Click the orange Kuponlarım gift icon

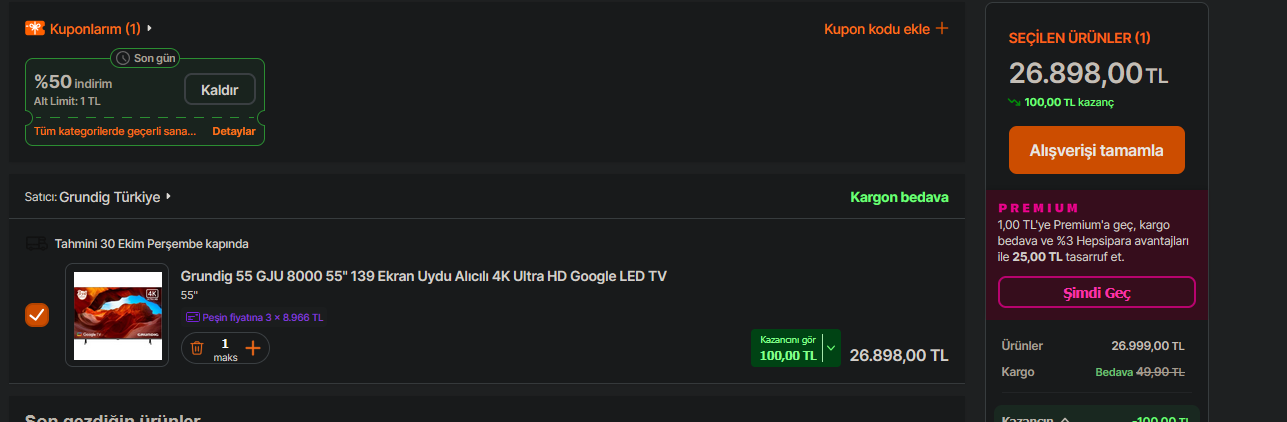(35, 29)
